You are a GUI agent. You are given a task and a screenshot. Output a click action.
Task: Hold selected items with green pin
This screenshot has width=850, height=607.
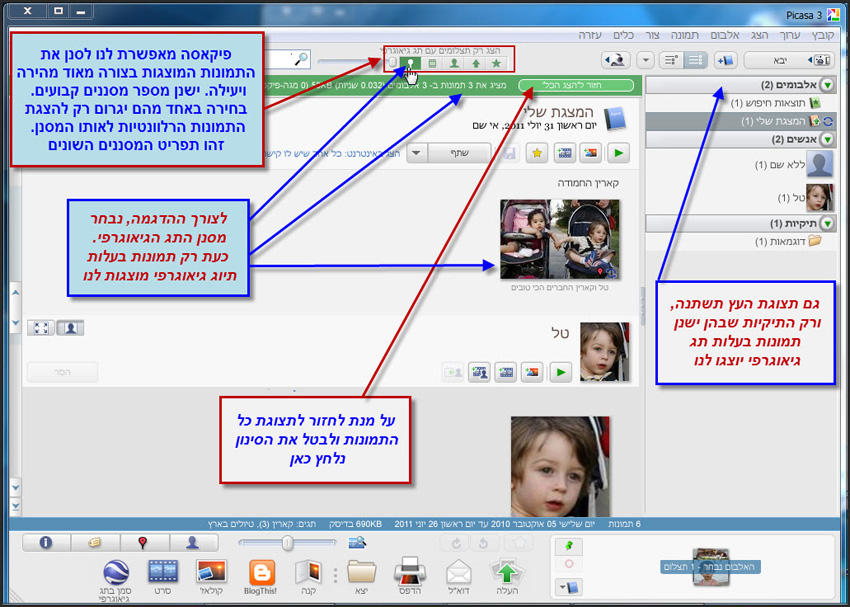pyautogui.click(x=569, y=546)
